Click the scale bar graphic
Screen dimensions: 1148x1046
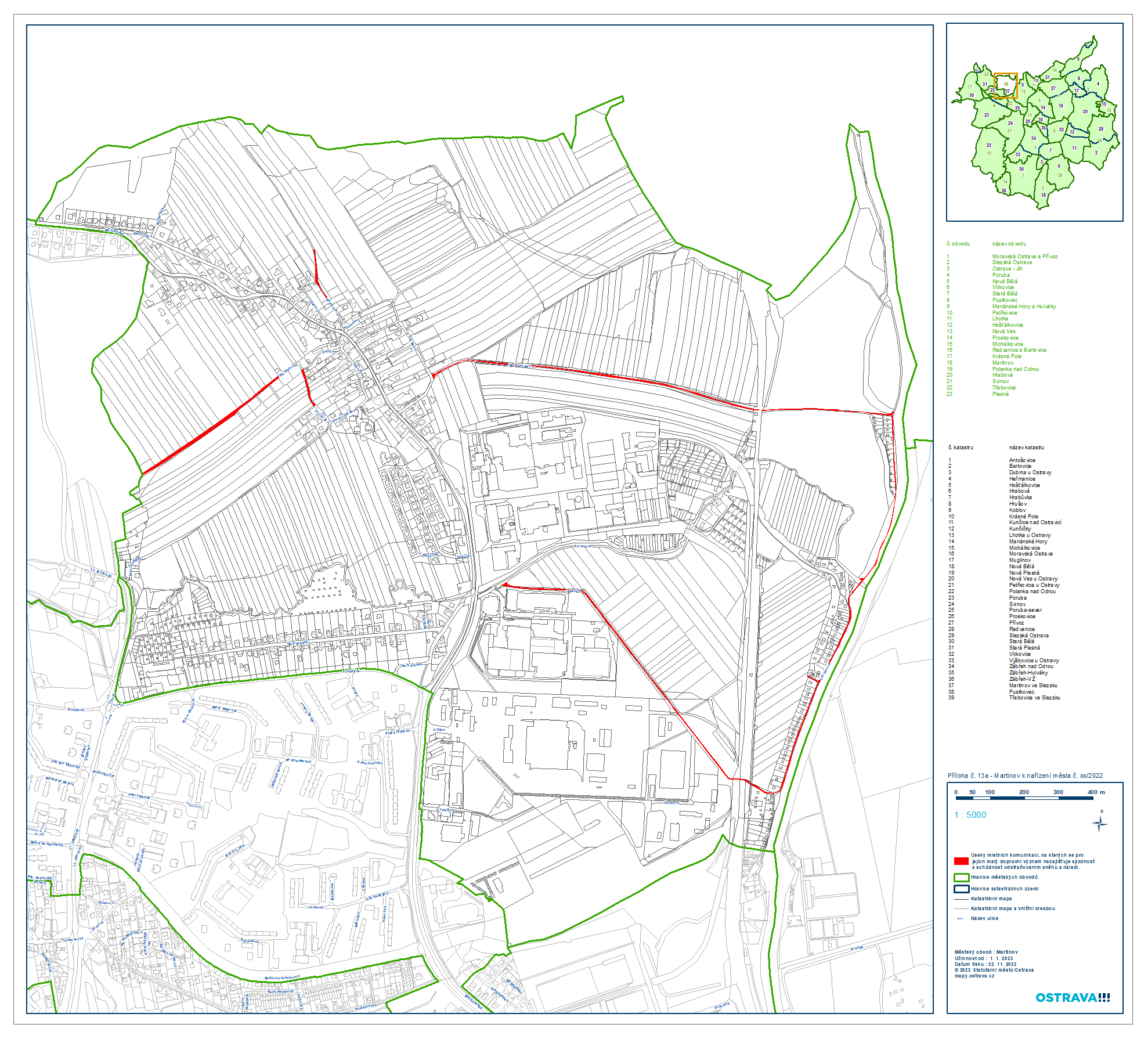(1024, 798)
